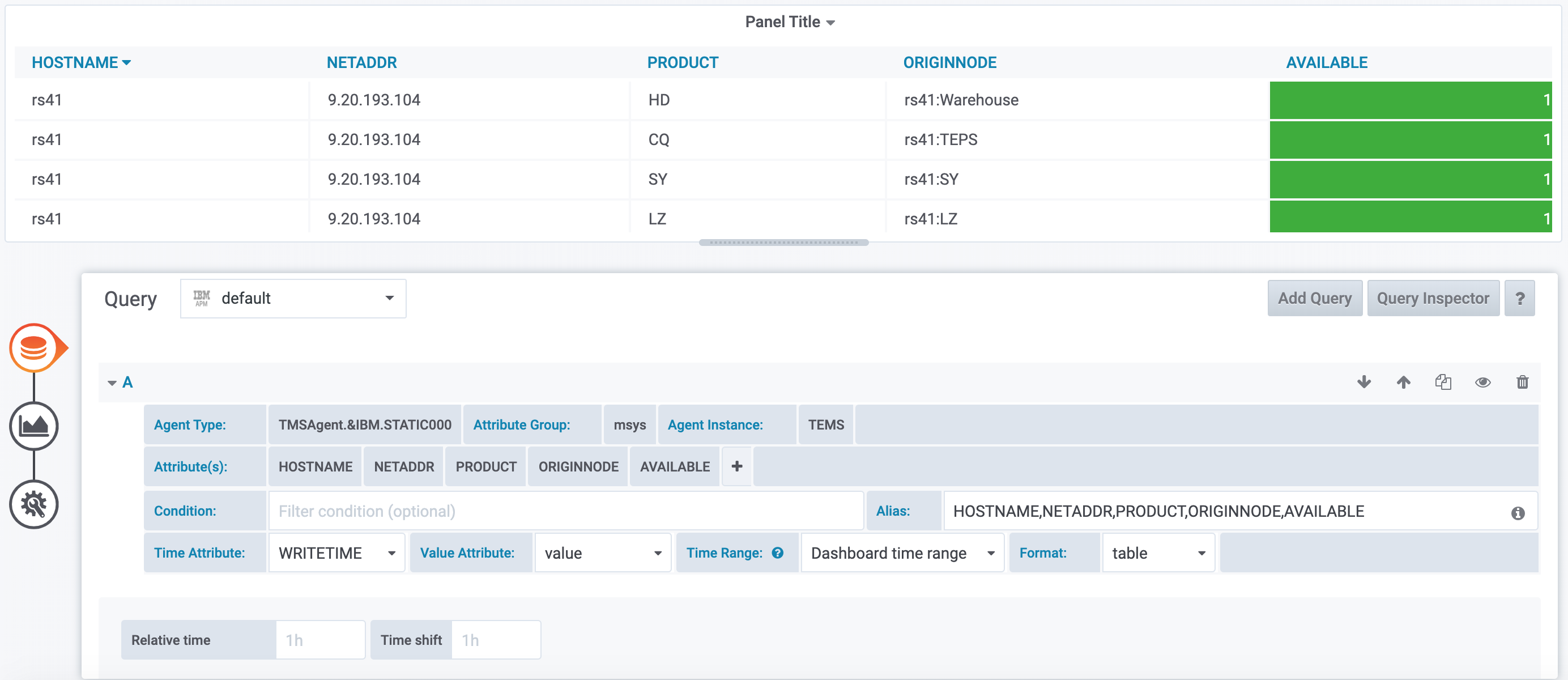
Task: Open the Queries database tab icon
Action: 33,347
